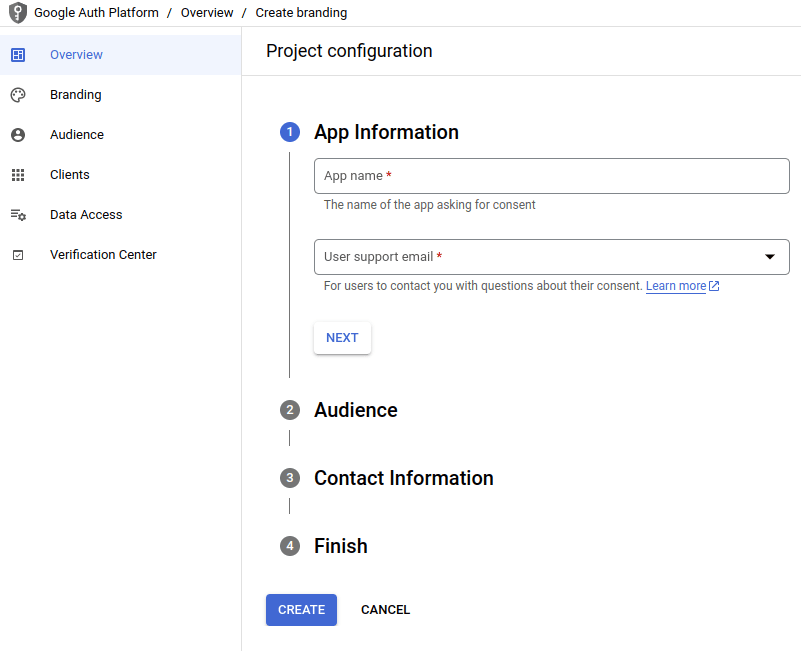
Task: Click the Data Access settings icon
Action: point(18,215)
